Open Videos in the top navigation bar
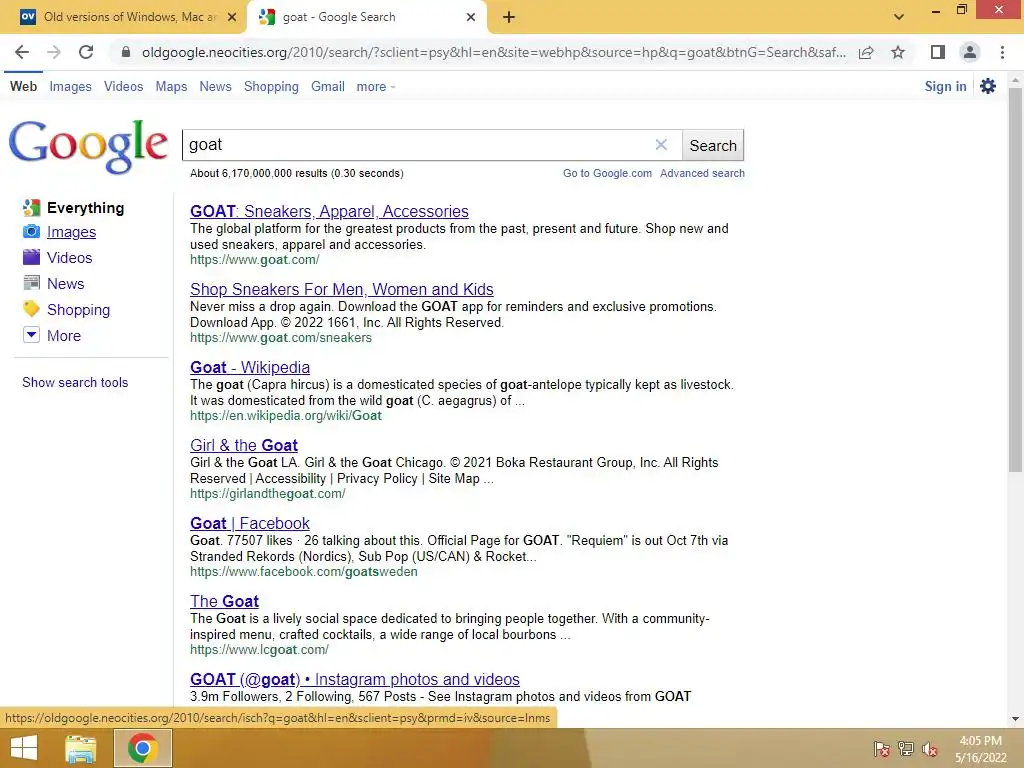 123,86
